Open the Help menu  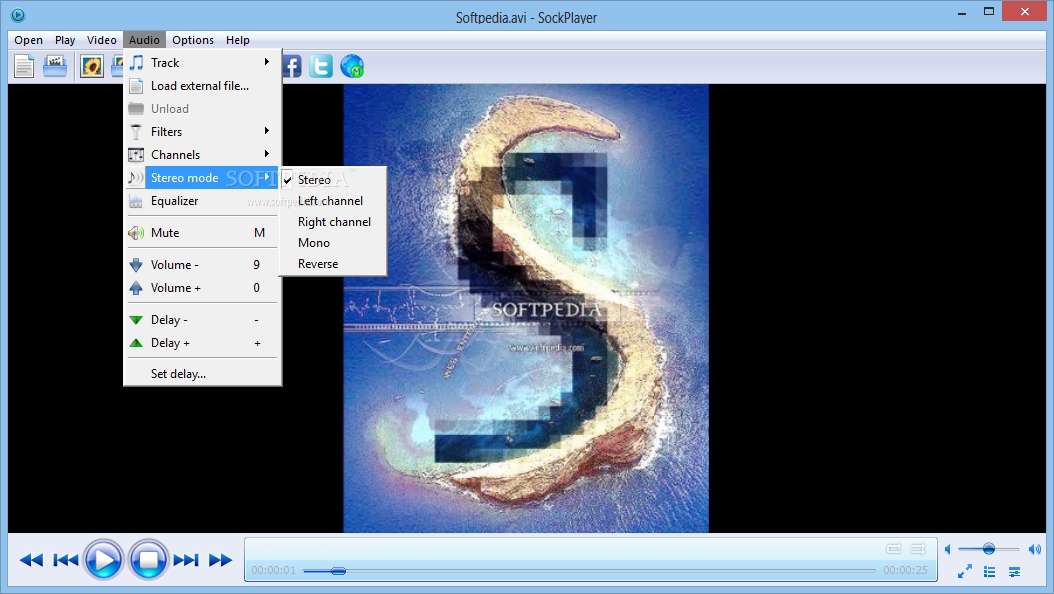coord(237,40)
